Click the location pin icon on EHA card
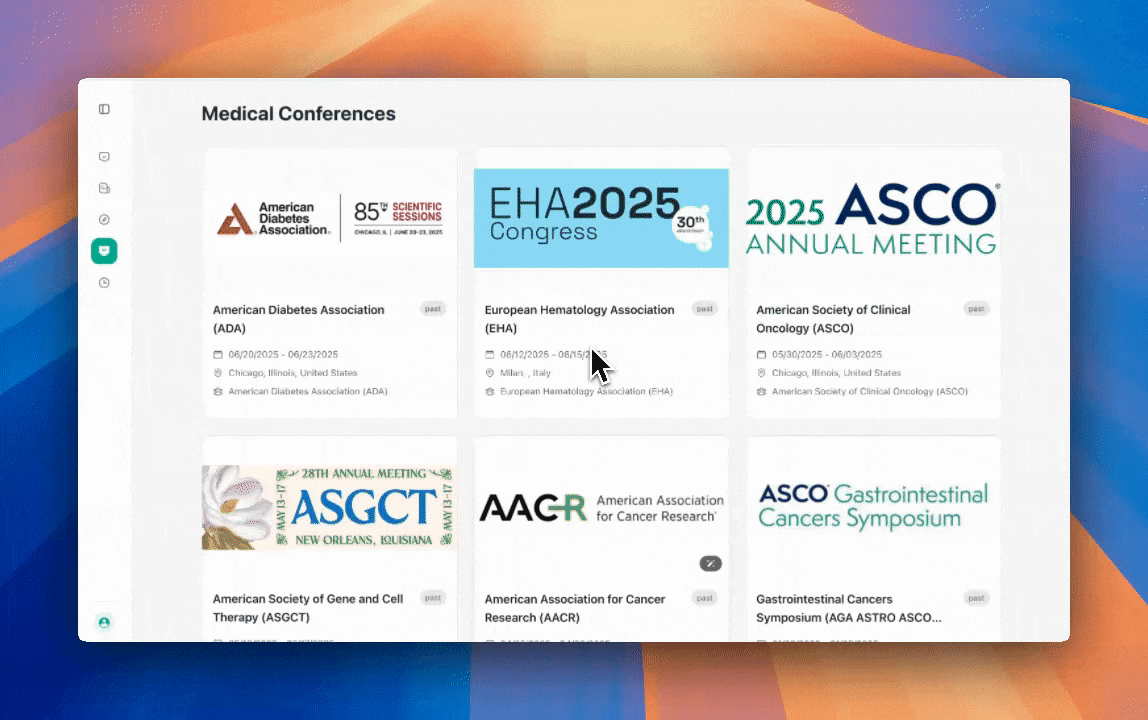This screenshot has height=720, width=1148. coord(490,373)
